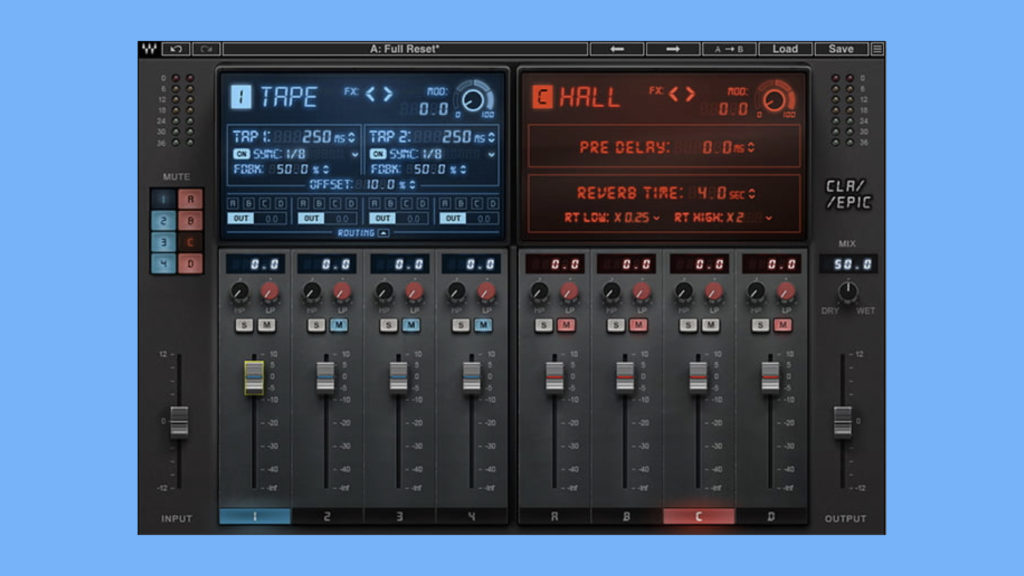Screen dimensions: 1024x576
Task: Click the redo arrow icon
Action: coord(208,48)
